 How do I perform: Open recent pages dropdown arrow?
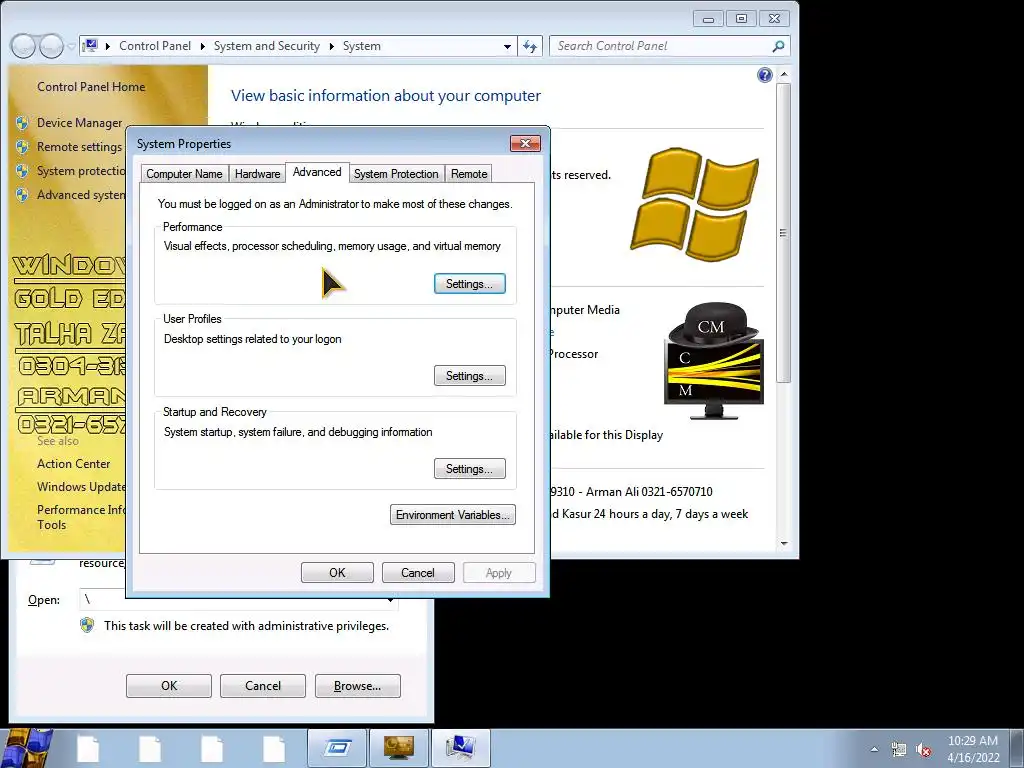tap(71, 46)
